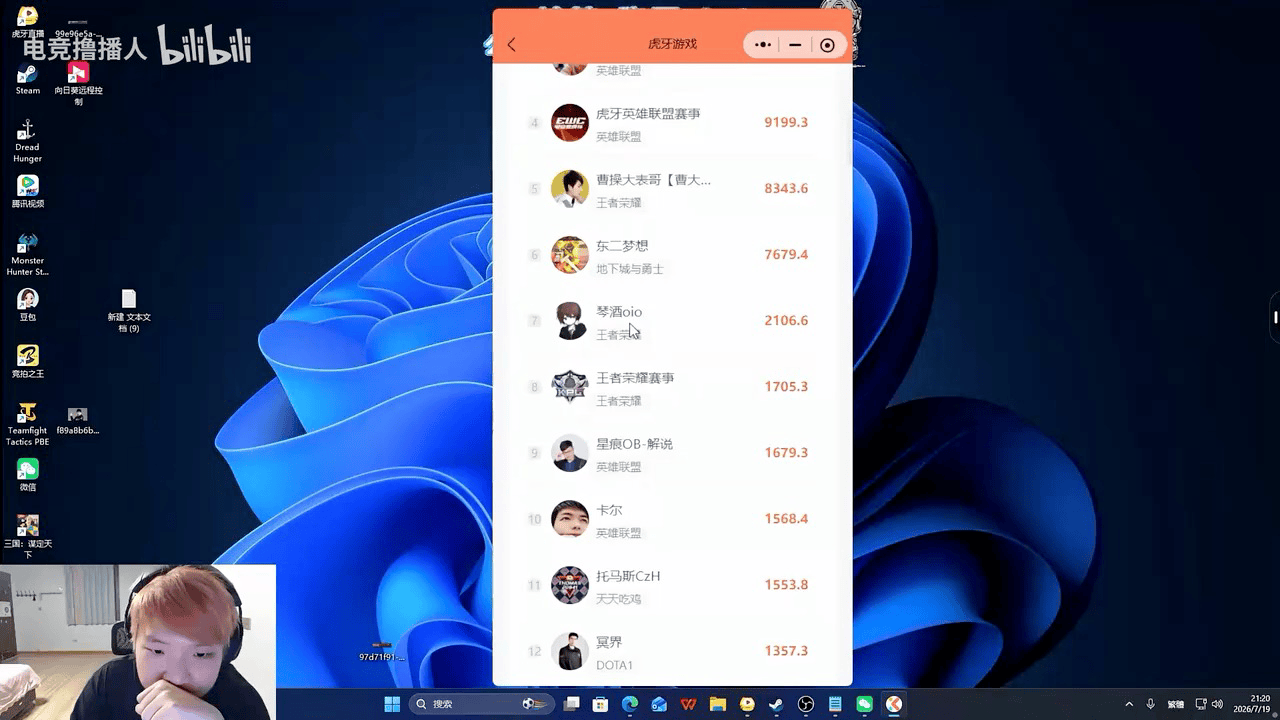This screenshot has width=1280, height=720.
Task: Click the name 虎牙英雄联盟赛事
Action: coord(648,114)
